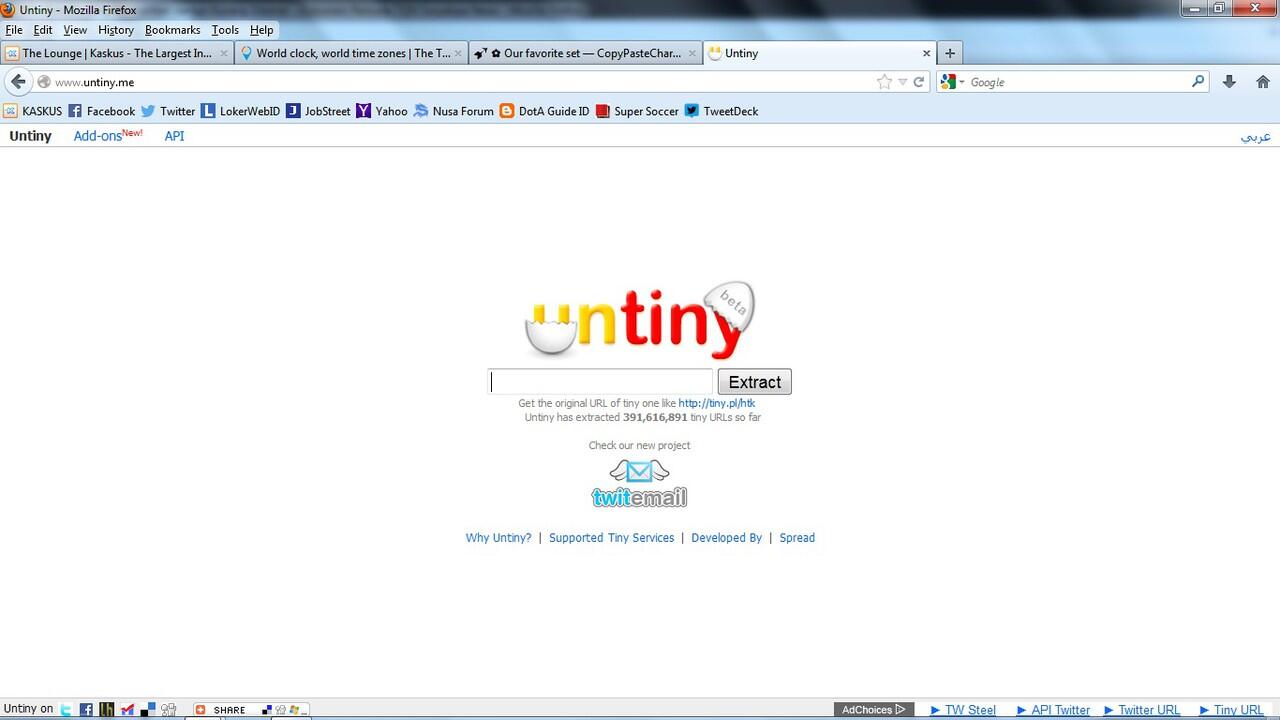
Task: Click the Twitter icon beside 'Untiny on'
Action: tap(66, 710)
